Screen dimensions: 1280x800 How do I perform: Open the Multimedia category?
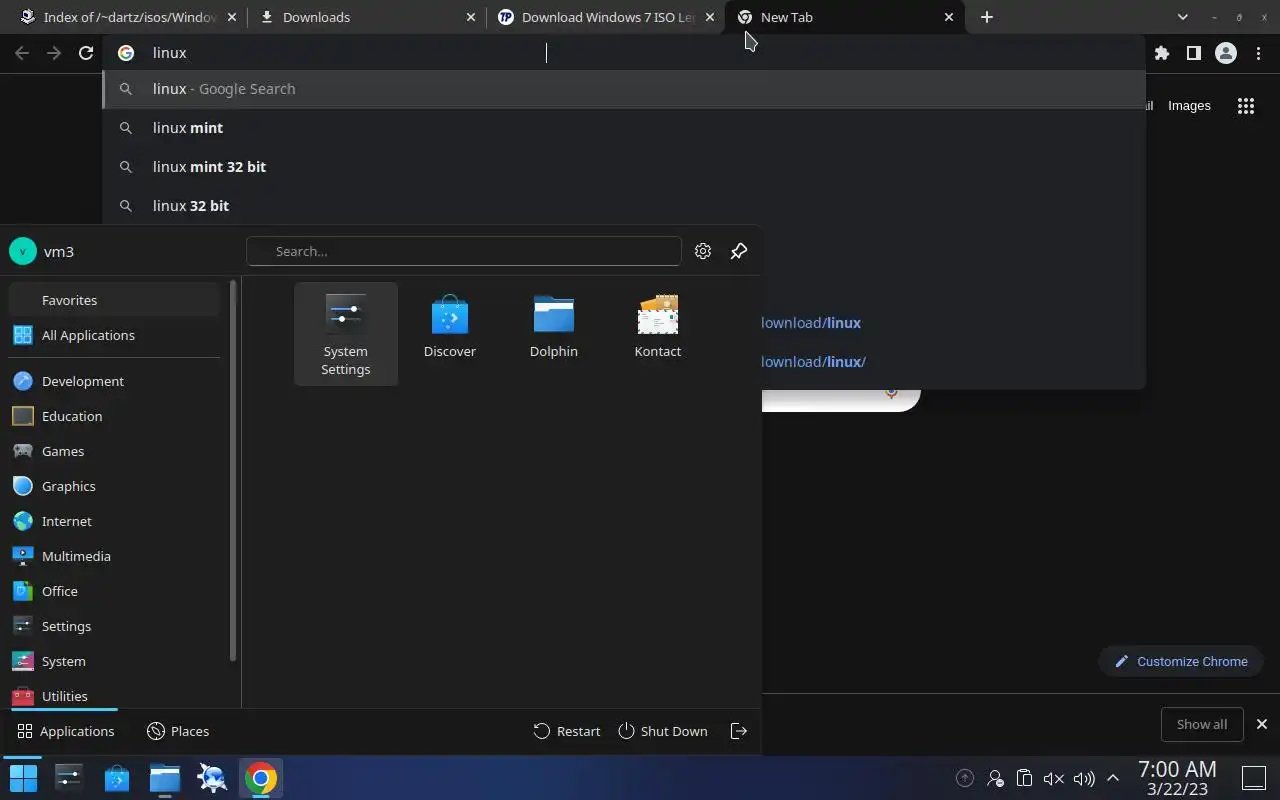[114, 556]
